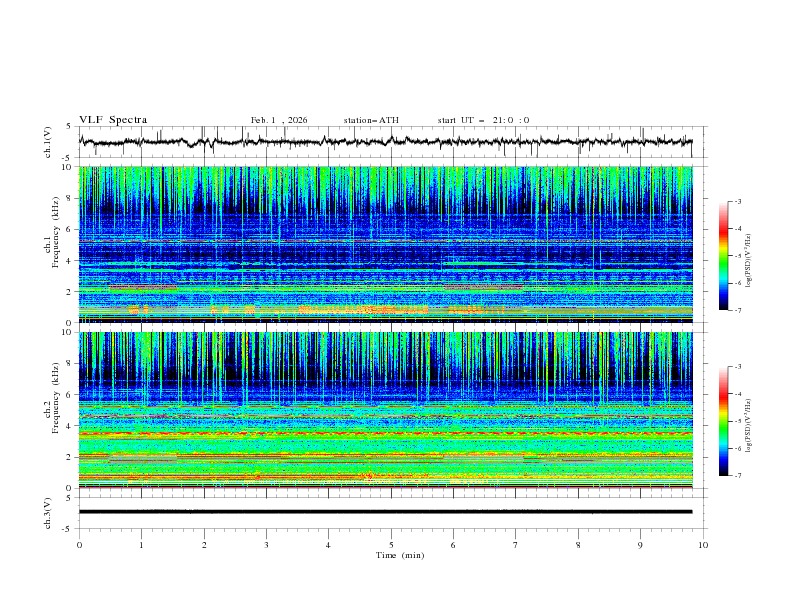Click the 'start UT = 21:0 :0' text
The width and height of the screenshot is (792, 612).
click(x=483, y=120)
